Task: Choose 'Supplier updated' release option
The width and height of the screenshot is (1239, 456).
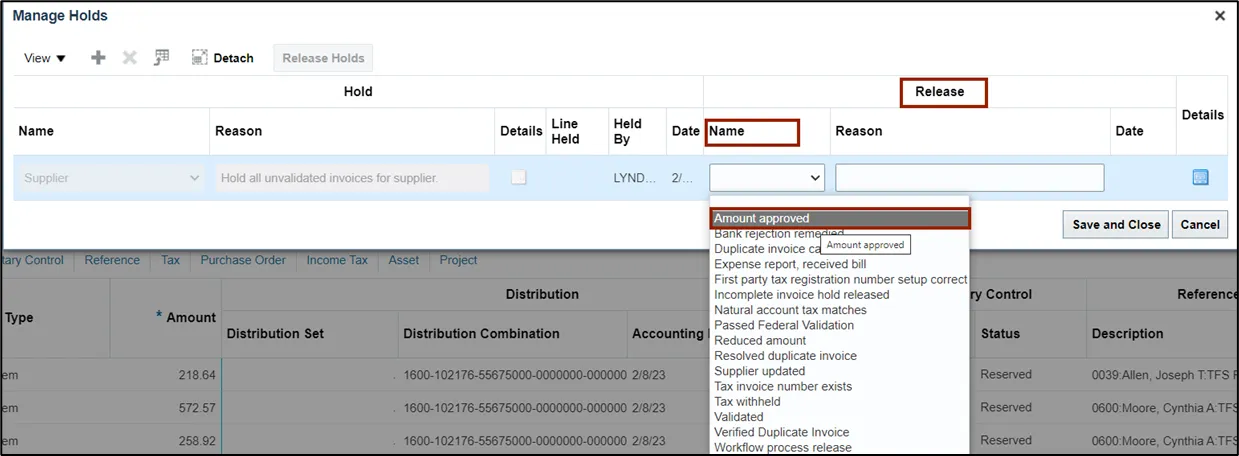Action: (x=759, y=371)
